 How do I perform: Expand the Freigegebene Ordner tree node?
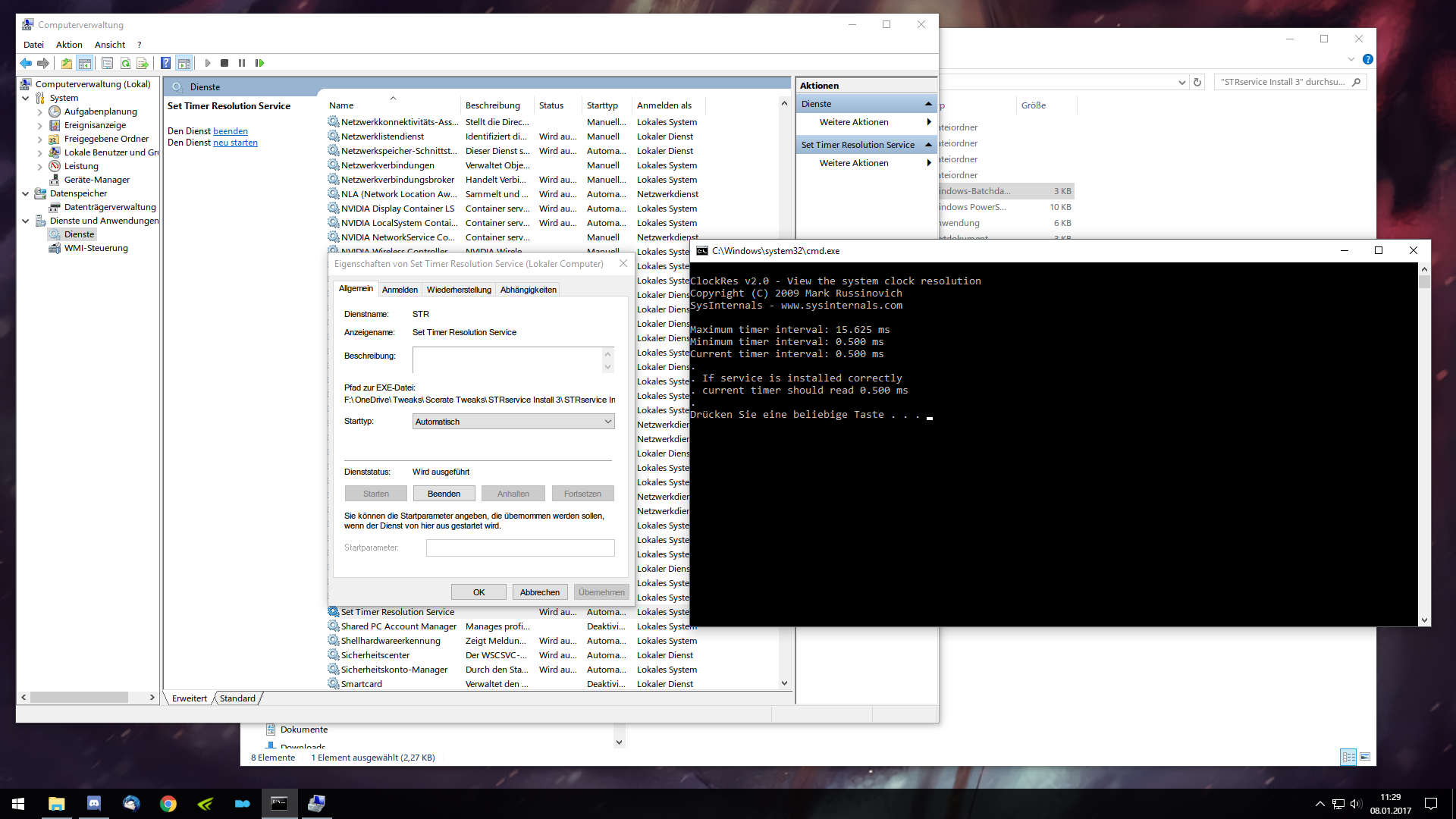[39, 139]
